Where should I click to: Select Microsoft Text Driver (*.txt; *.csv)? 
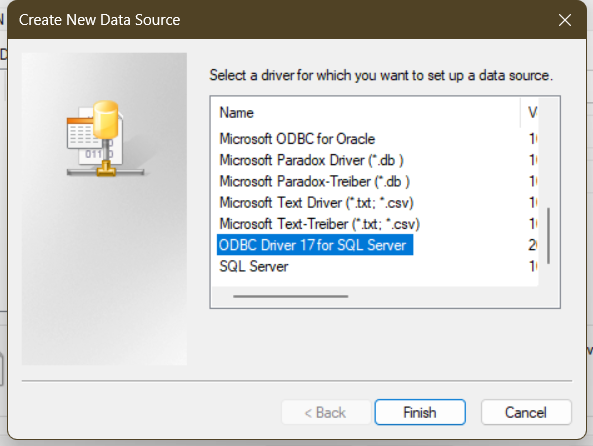point(316,203)
